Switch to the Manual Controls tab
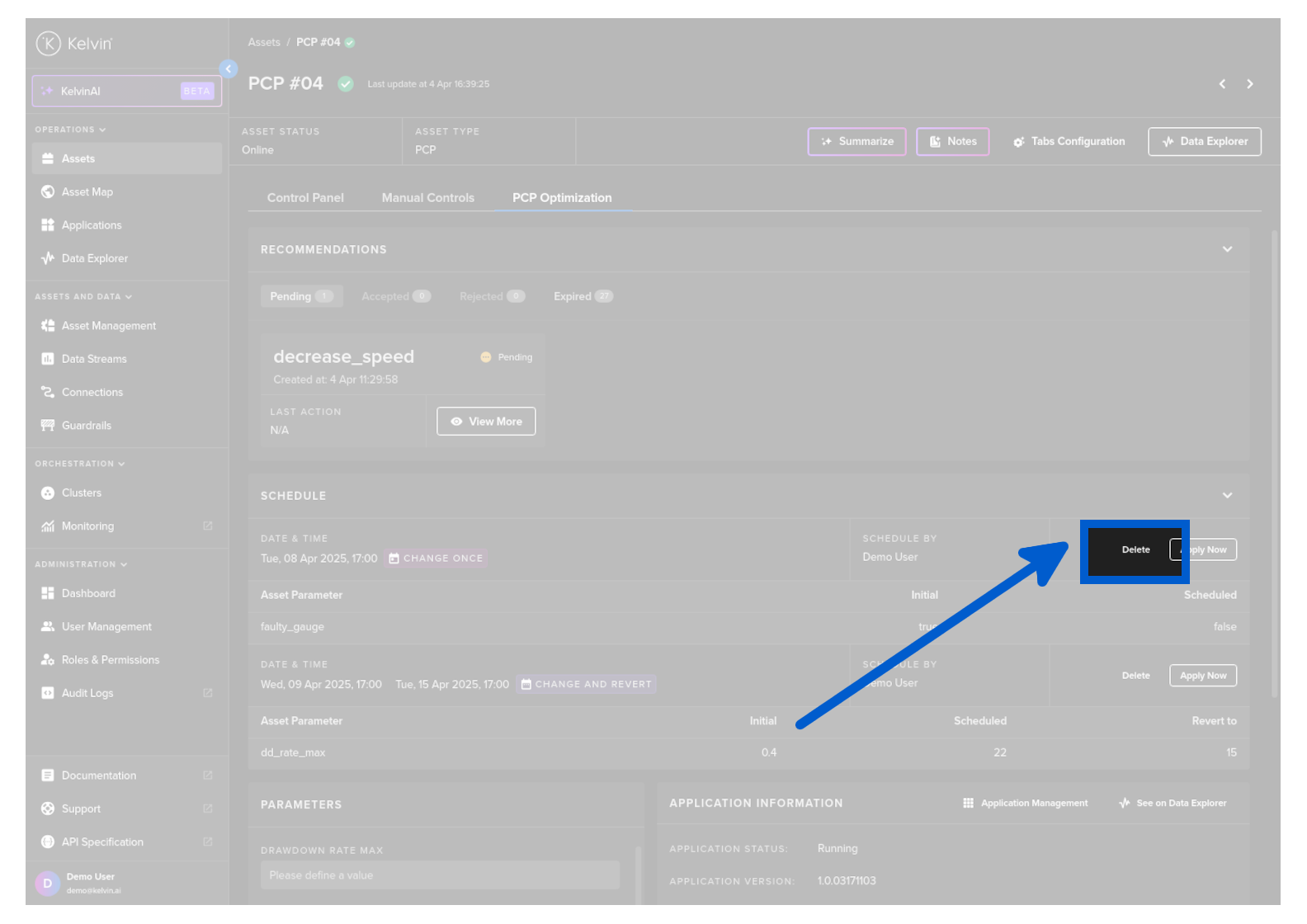Viewport: 1307px width, 924px height. pos(427,198)
